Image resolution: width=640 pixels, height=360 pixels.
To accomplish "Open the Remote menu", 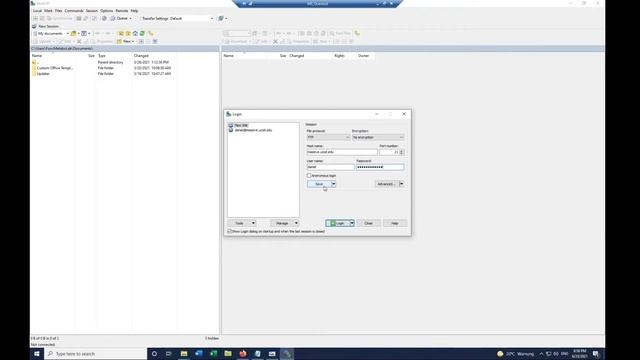I will point(122,11).
